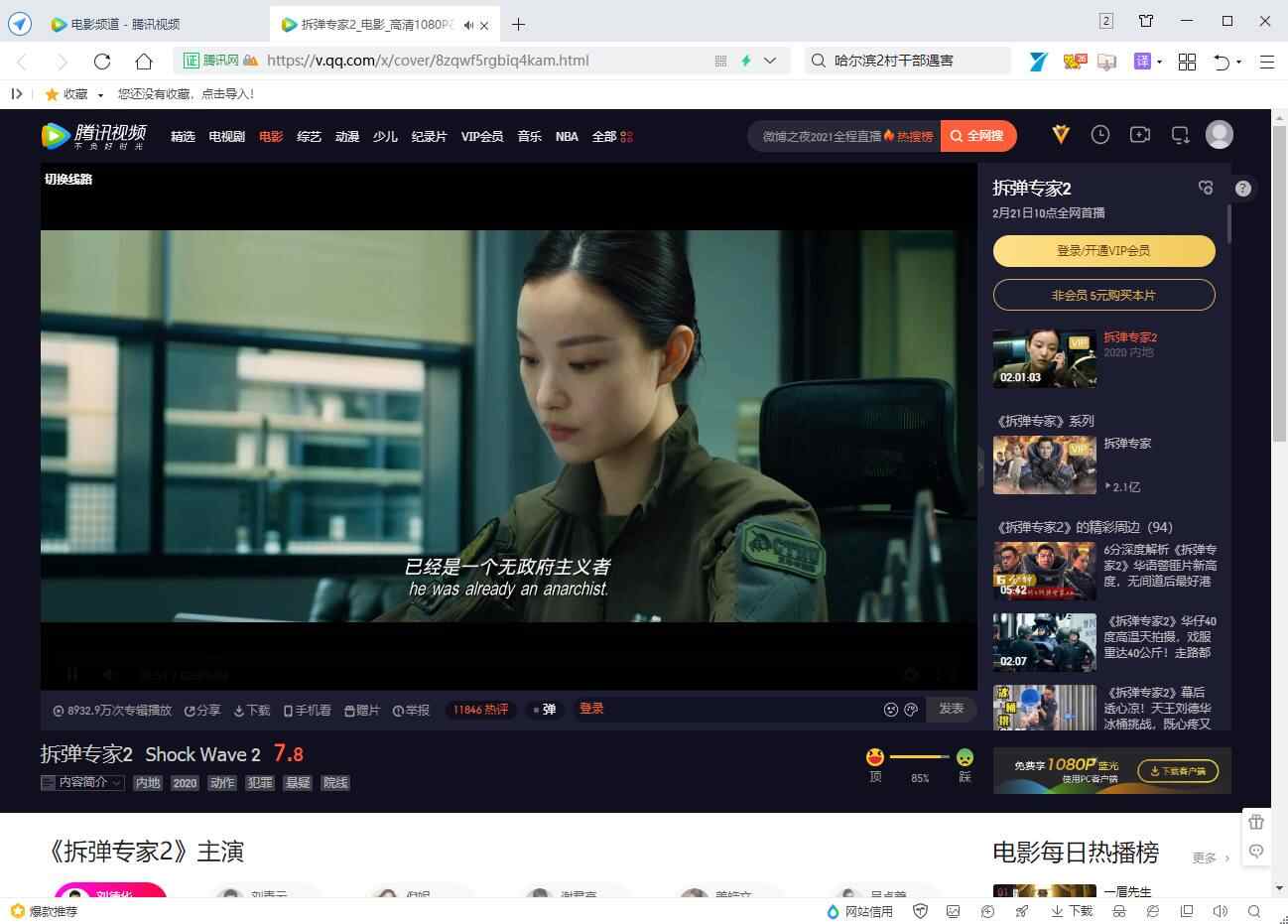Open the 电影 navigation tab

coord(271,136)
